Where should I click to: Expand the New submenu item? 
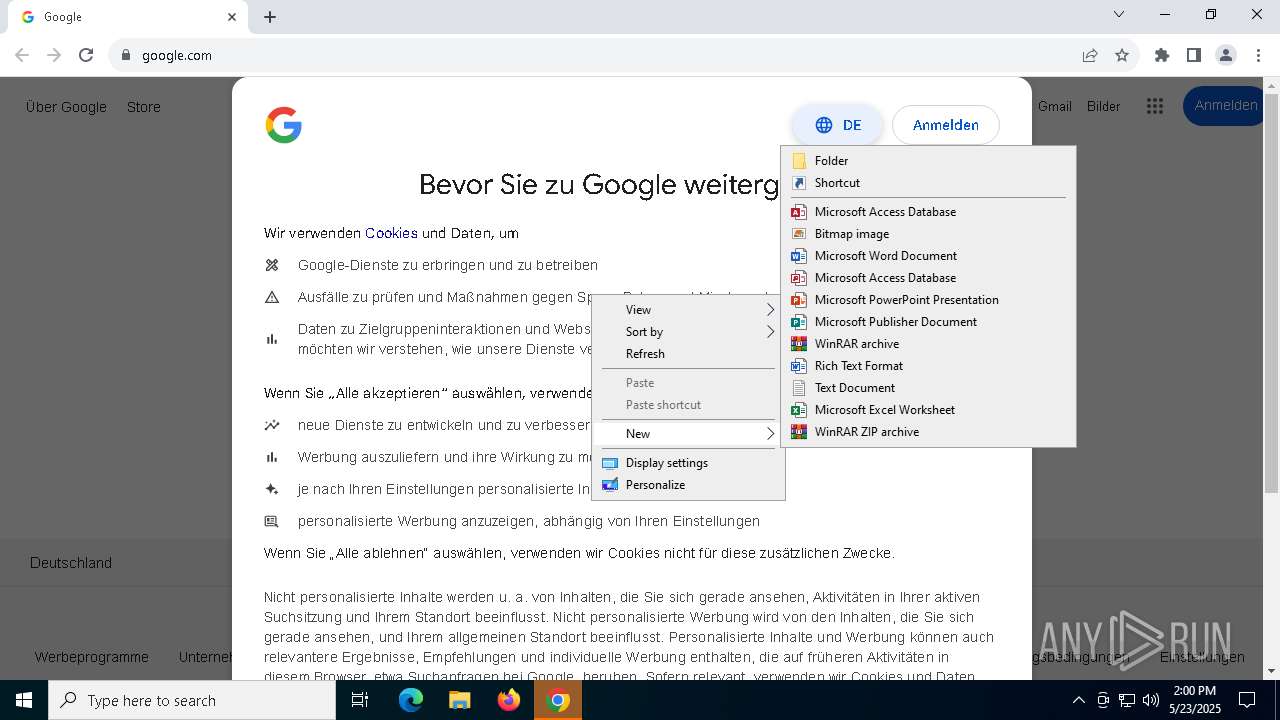688,434
